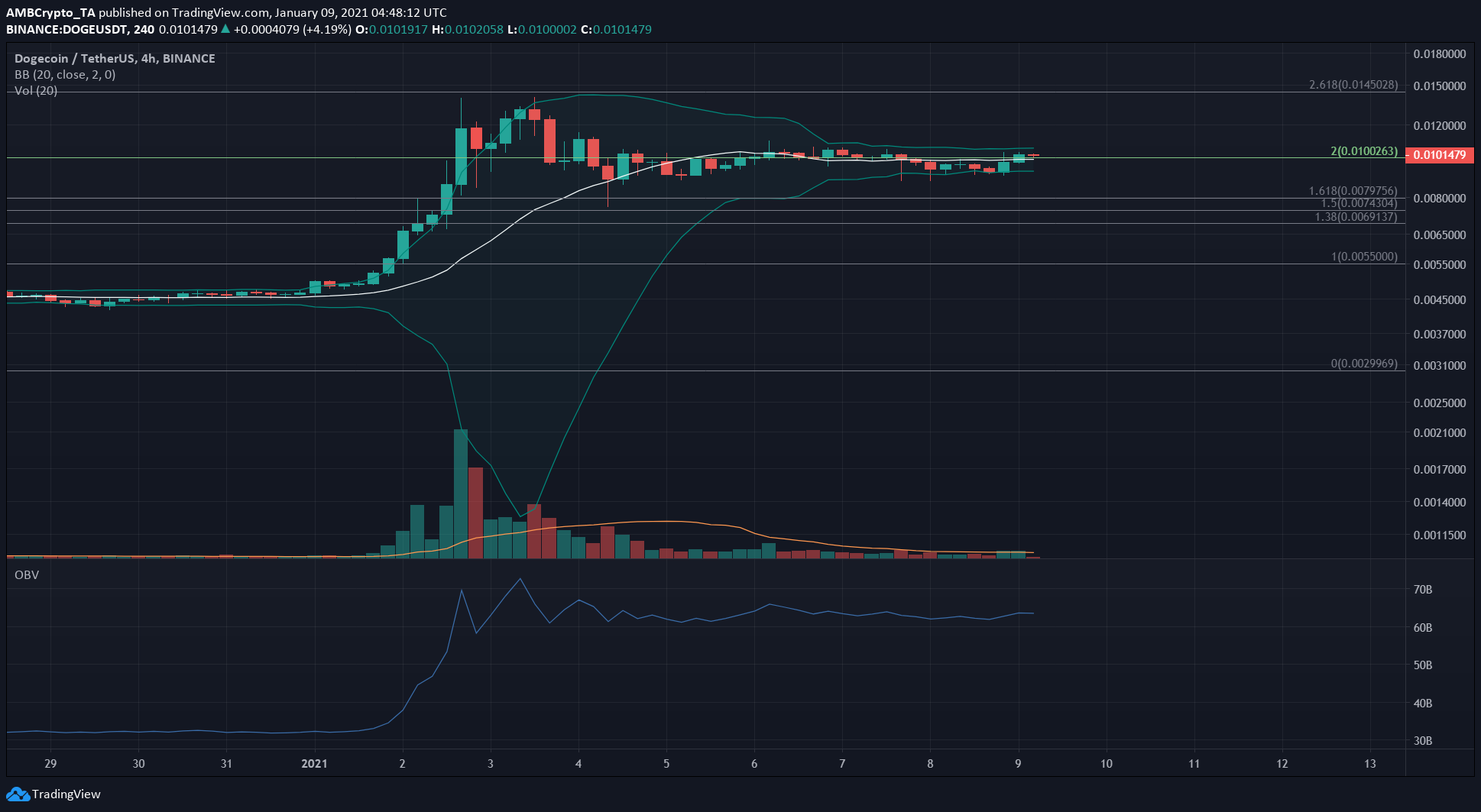
Task: Click the OBV peak near January 3
Action: 520,579
